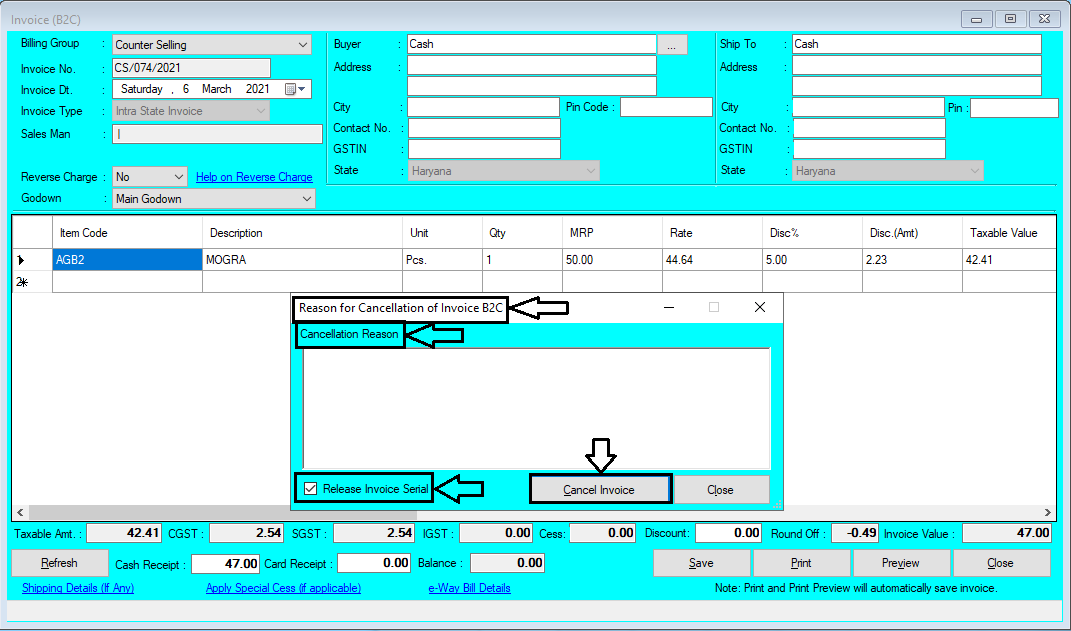Open Apply Special Cess link
This screenshot has height=631, width=1071.
coord(283,587)
